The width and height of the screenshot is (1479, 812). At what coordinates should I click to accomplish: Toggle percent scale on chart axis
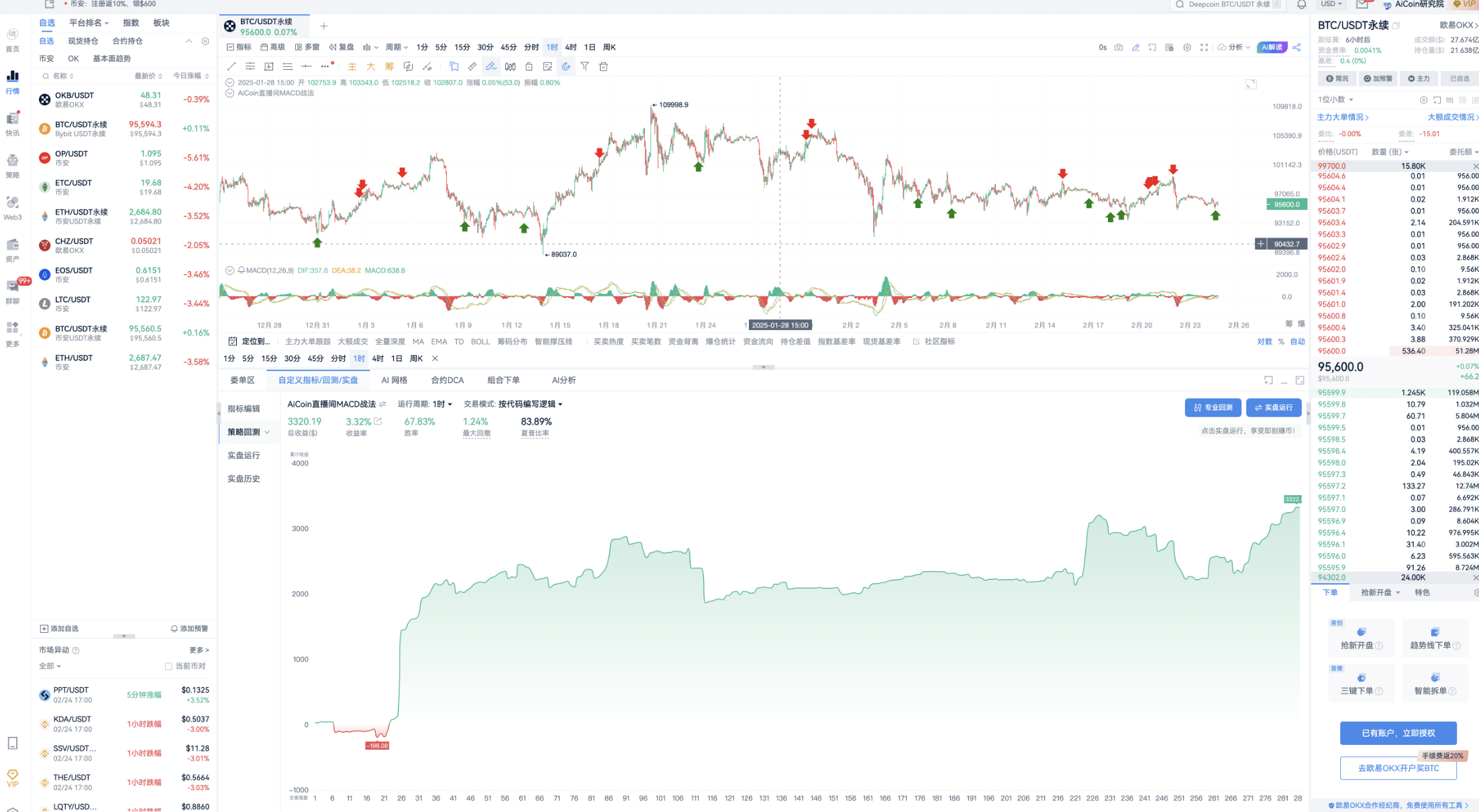coord(1281,342)
